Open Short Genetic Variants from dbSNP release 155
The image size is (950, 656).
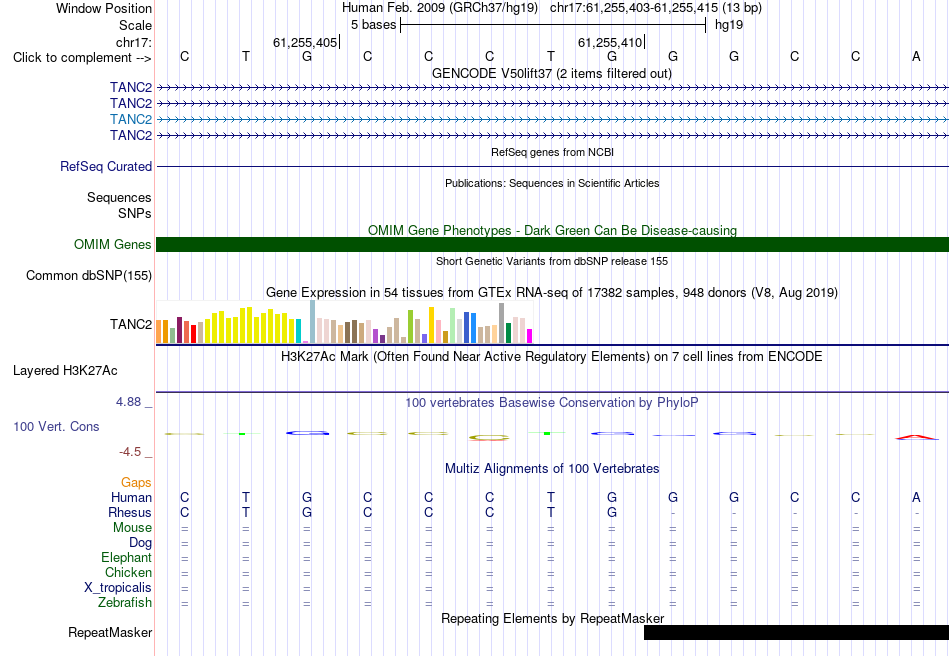[552, 261]
